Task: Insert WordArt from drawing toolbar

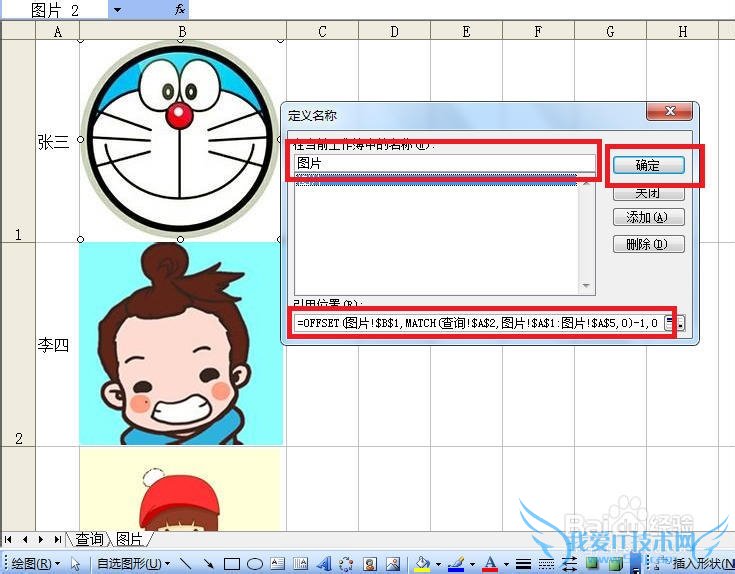Action: pos(323,563)
